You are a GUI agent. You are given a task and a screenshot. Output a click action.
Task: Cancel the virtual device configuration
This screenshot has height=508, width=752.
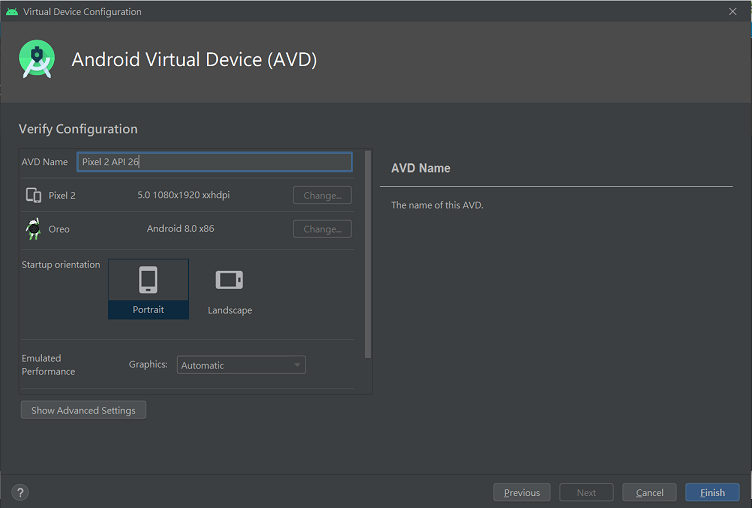(x=649, y=493)
